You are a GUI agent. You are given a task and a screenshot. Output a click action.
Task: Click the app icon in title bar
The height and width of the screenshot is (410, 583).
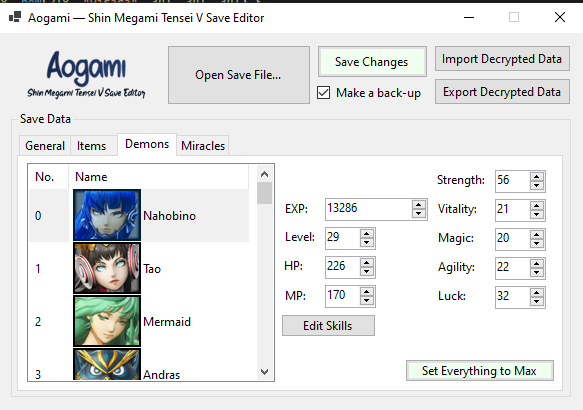tap(15, 17)
